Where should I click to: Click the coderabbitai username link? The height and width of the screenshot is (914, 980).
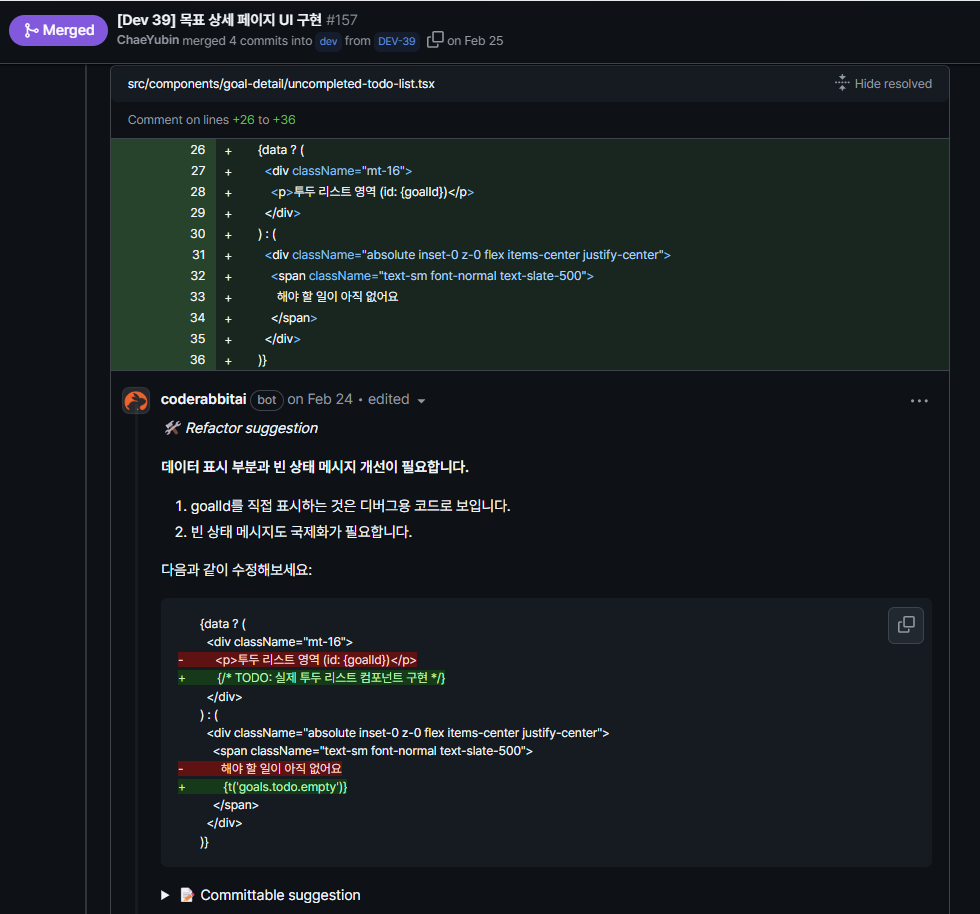203,399
